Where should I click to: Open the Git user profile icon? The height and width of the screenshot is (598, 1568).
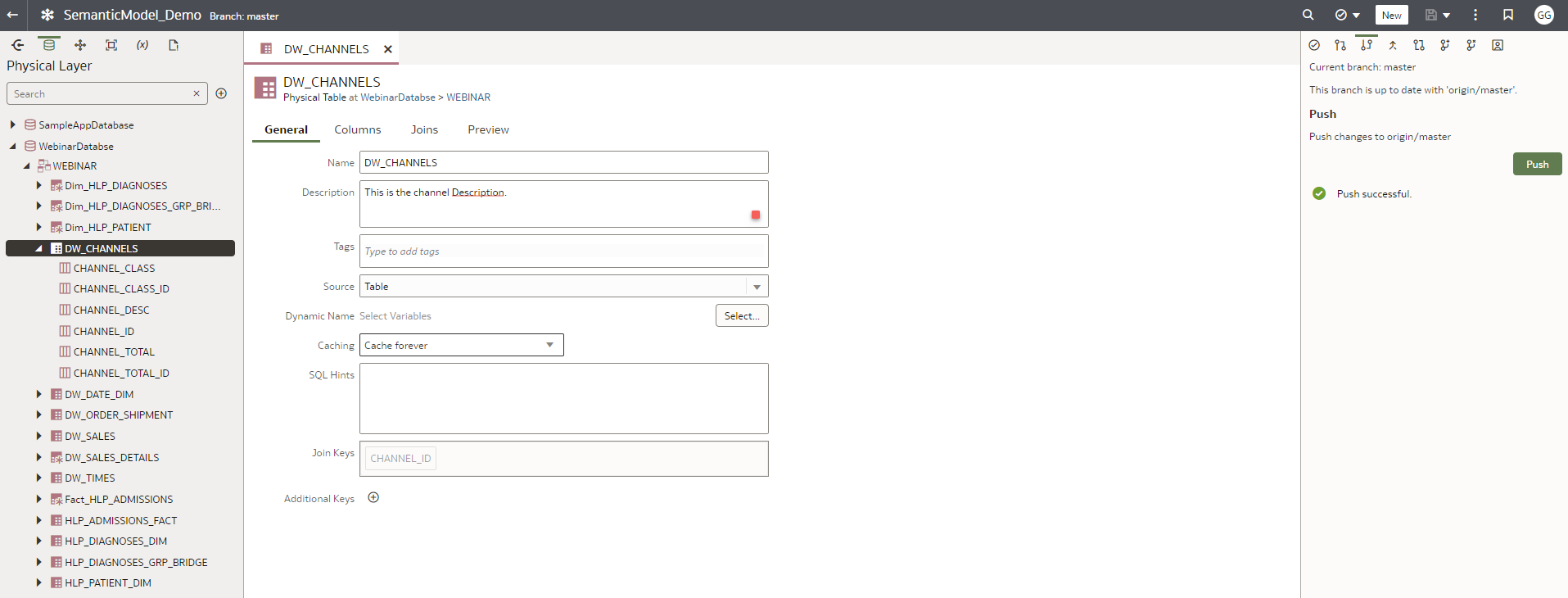[x=1498, y=45]
